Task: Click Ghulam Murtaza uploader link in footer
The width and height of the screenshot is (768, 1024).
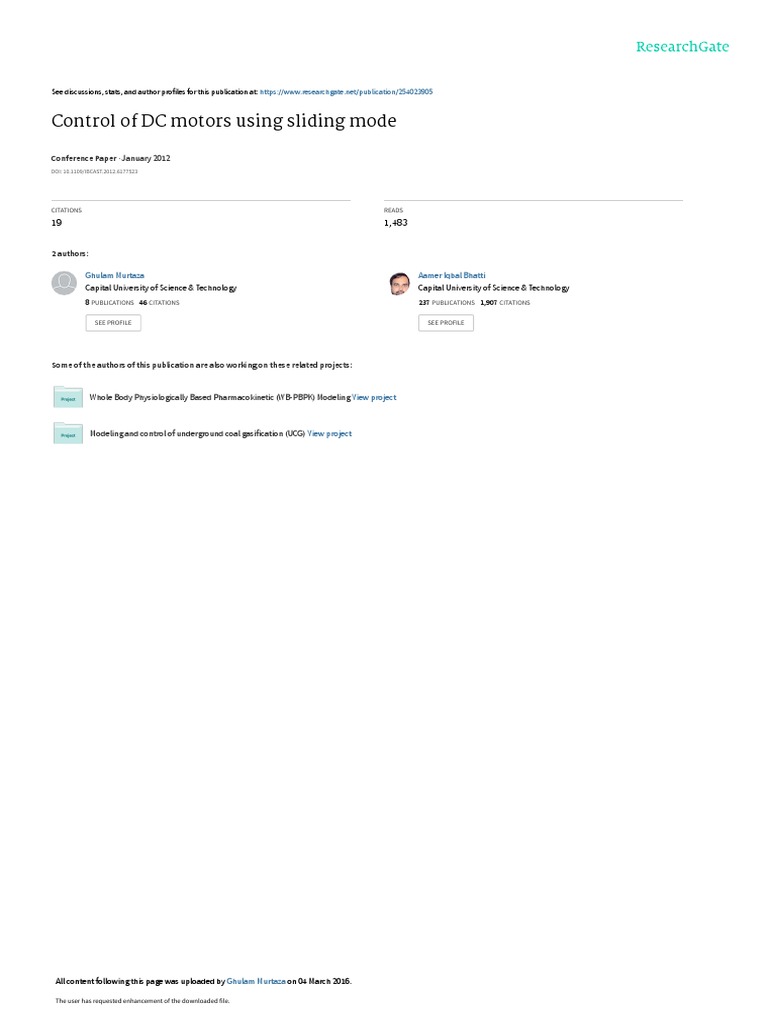Action: point(256,981)
